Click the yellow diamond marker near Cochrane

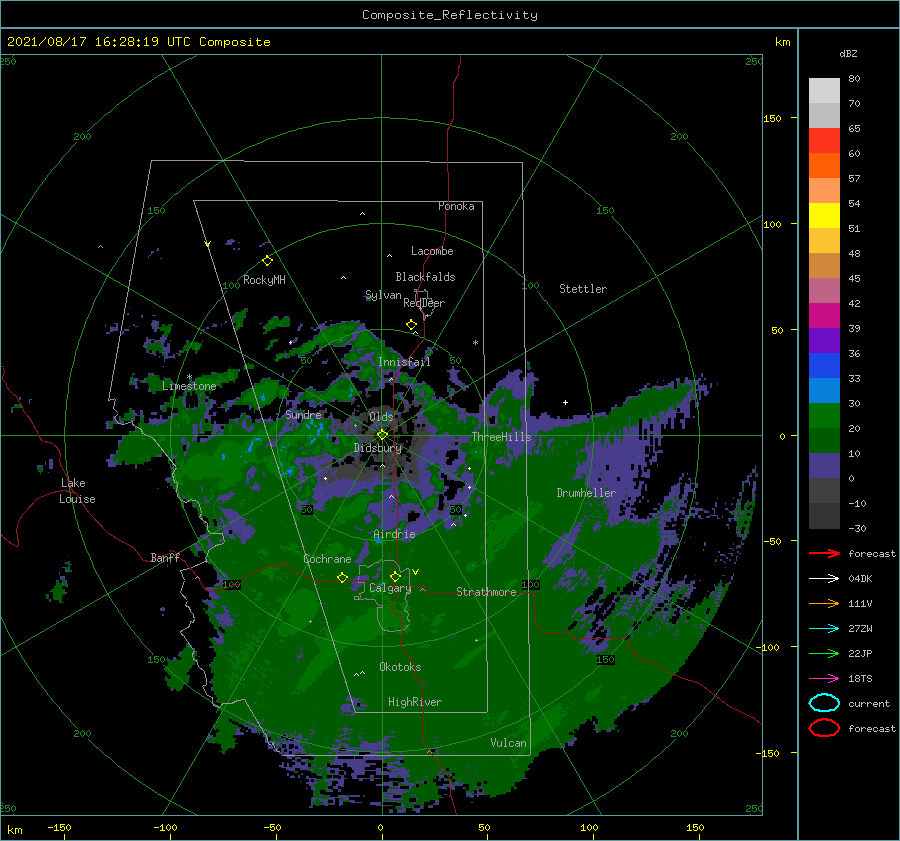[x=342, y=577]
